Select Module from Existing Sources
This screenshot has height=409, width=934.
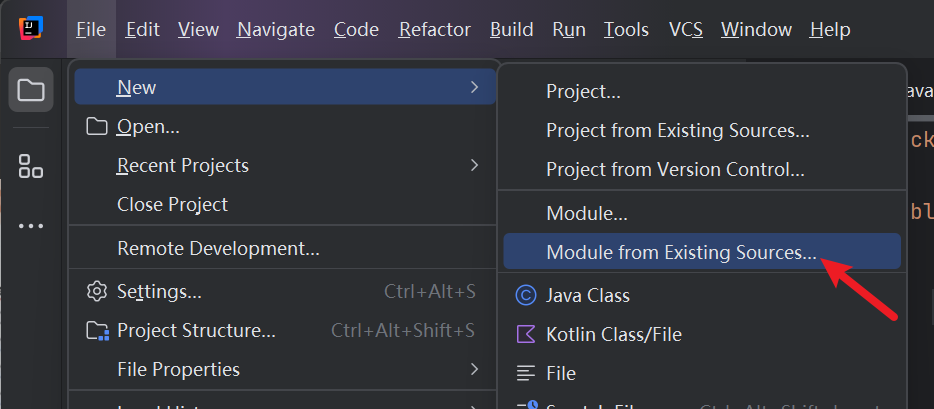[681, 253]
